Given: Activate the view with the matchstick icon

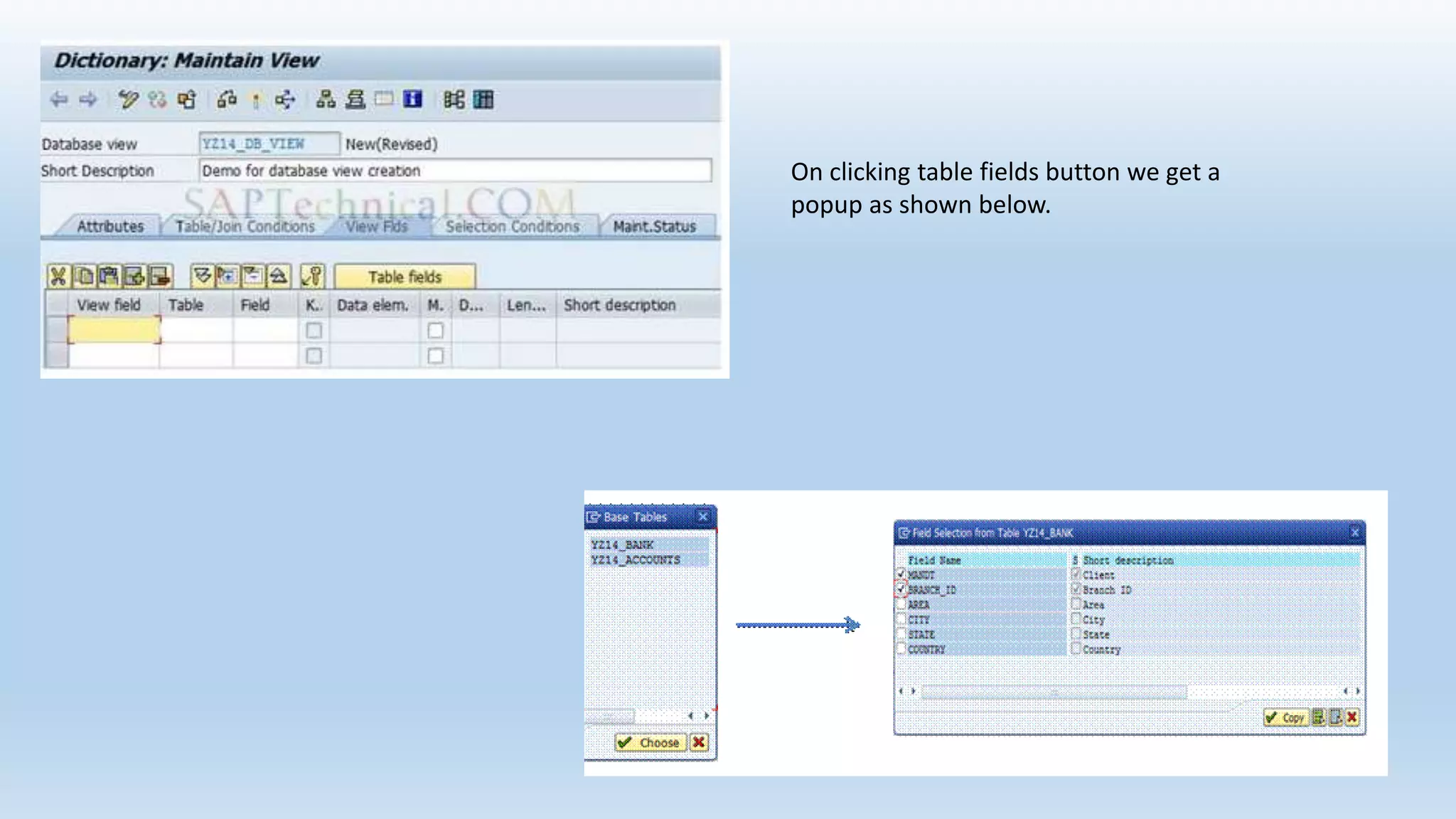Looking at the screenshot, I should (x=256, y=100).
